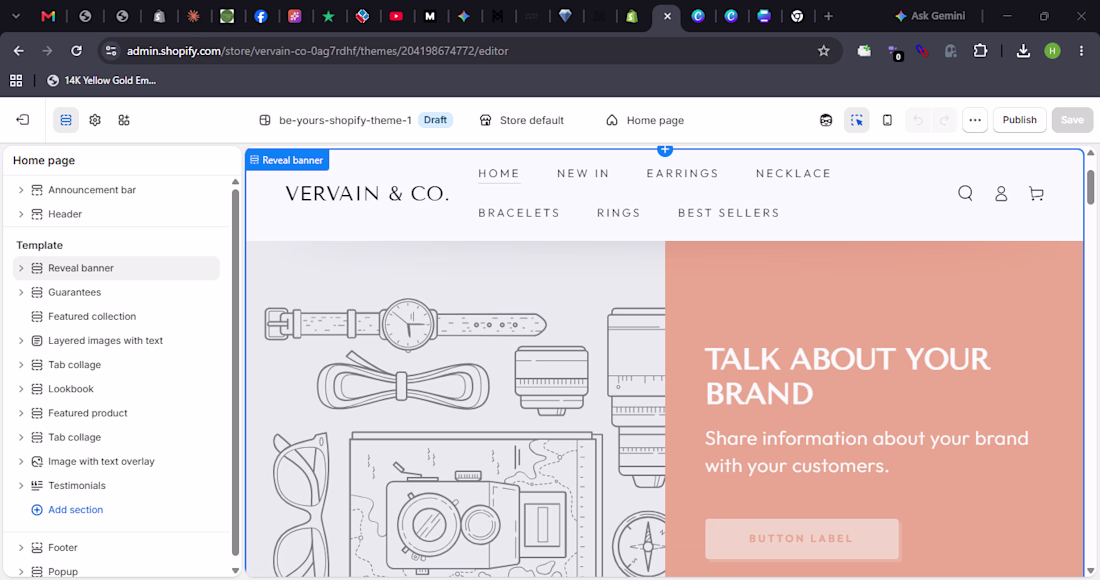Open the 14K Yellow Gold bookmark
Screen dimensions: 1100x580
tap(102, 81)
